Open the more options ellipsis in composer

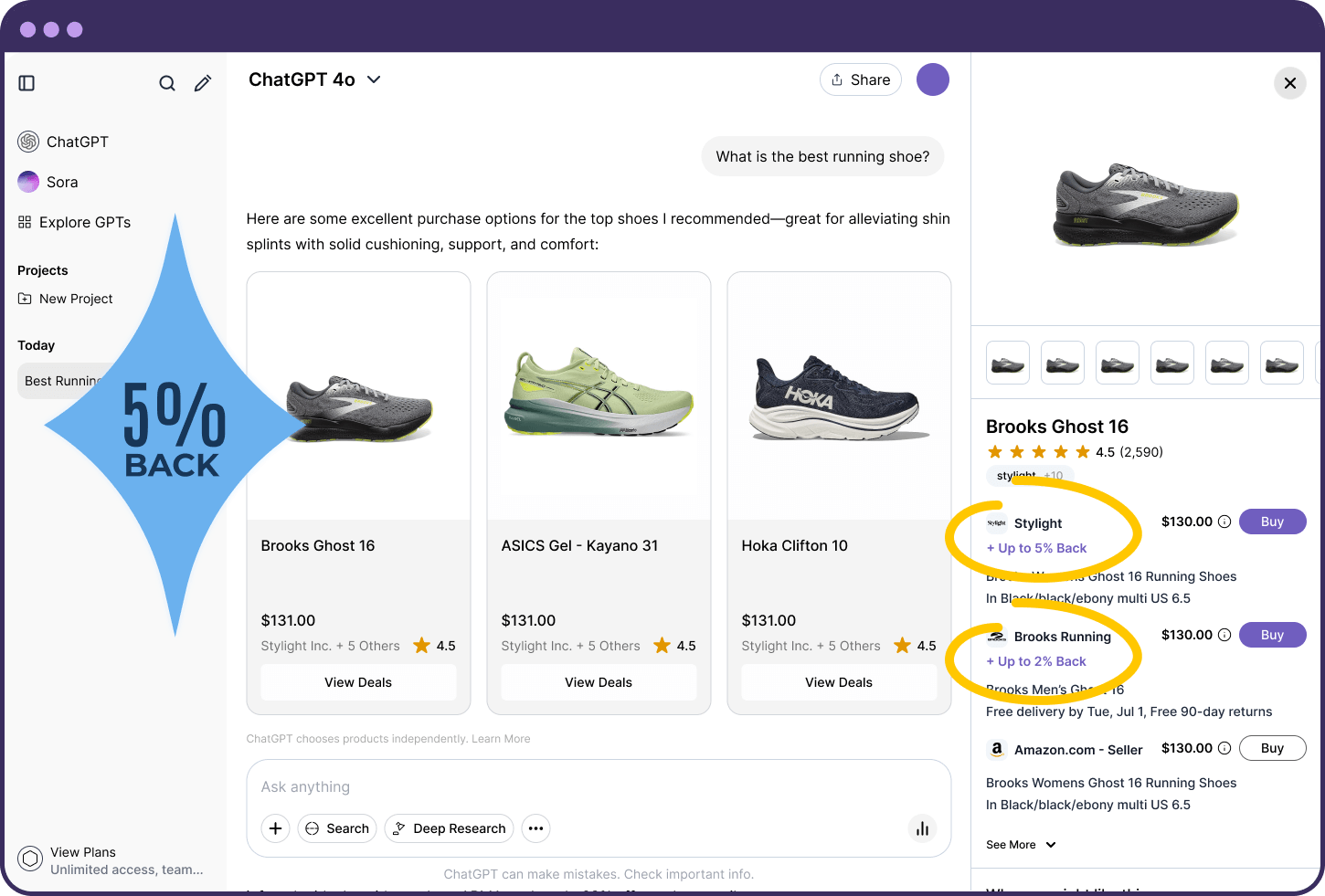click(536, 828)
